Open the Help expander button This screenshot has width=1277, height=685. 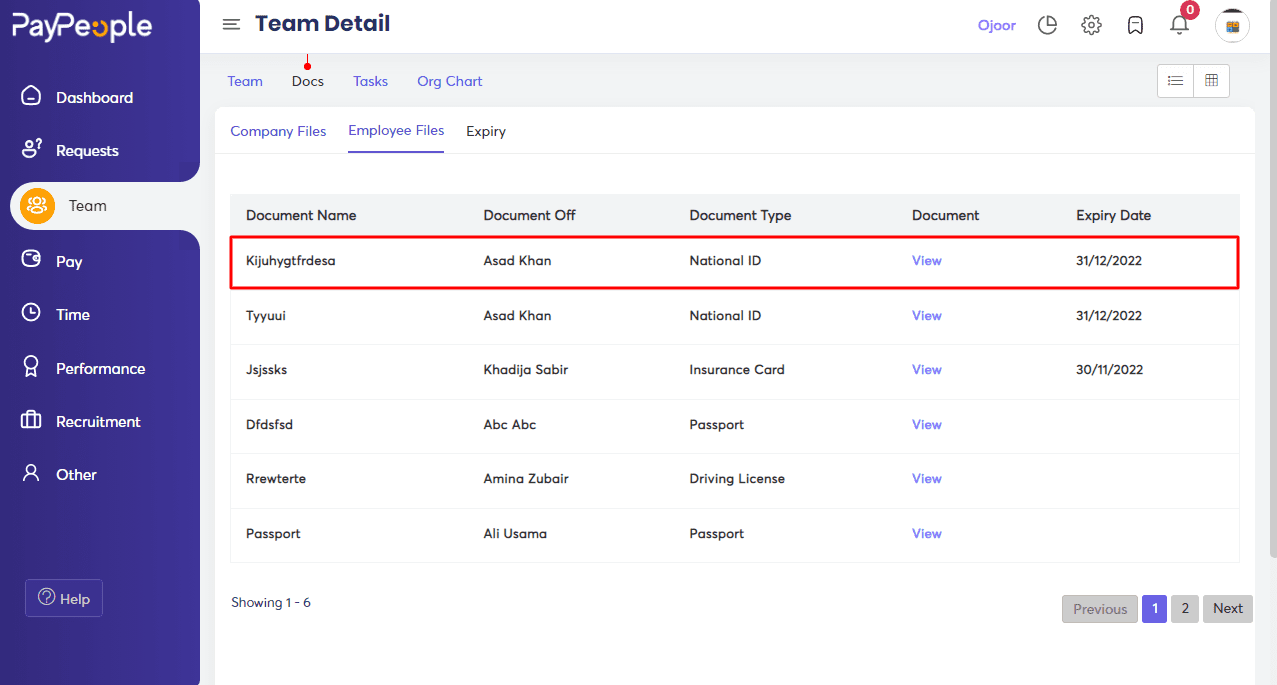tap(63, 597)
